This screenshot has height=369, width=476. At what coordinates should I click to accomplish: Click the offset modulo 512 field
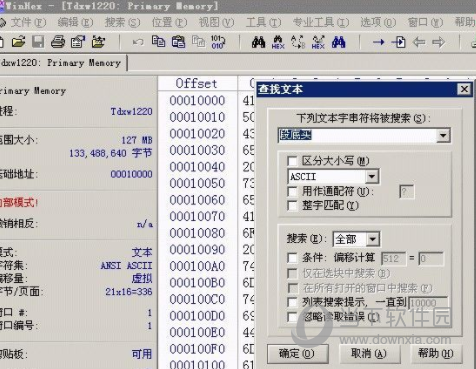point(393,258)
